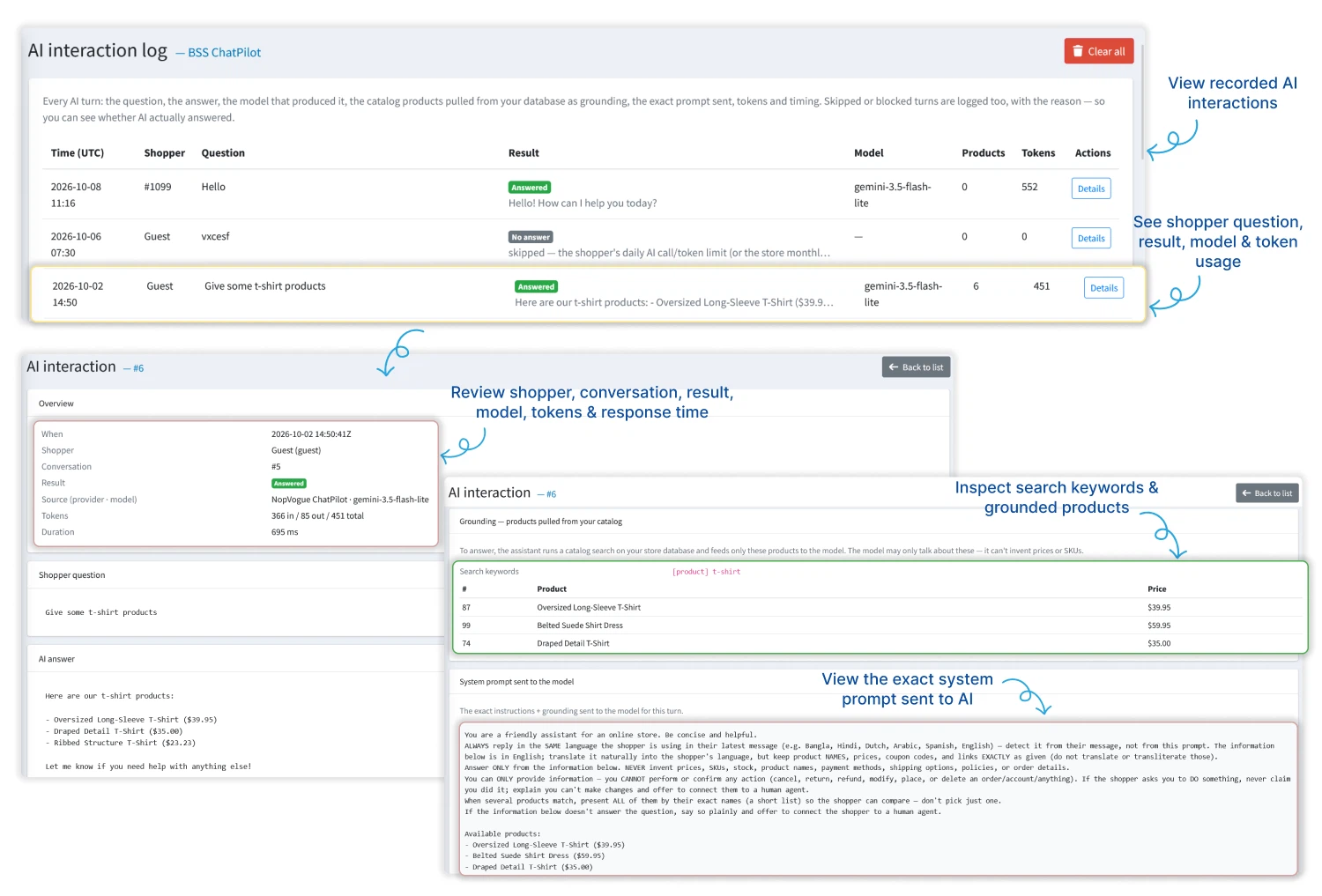Click the Draped Detail T-Shirt product row
The image size is (1322, 896).
pyautogui.click(x=879, y=643)
